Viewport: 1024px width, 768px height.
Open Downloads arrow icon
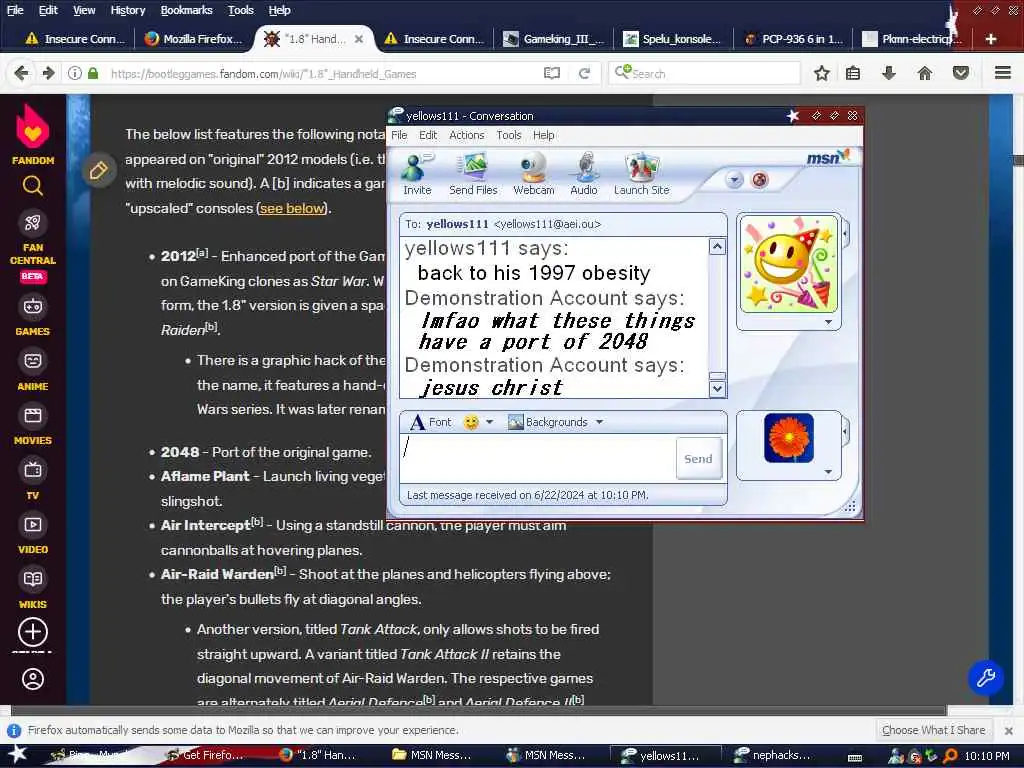coord(888,73)
